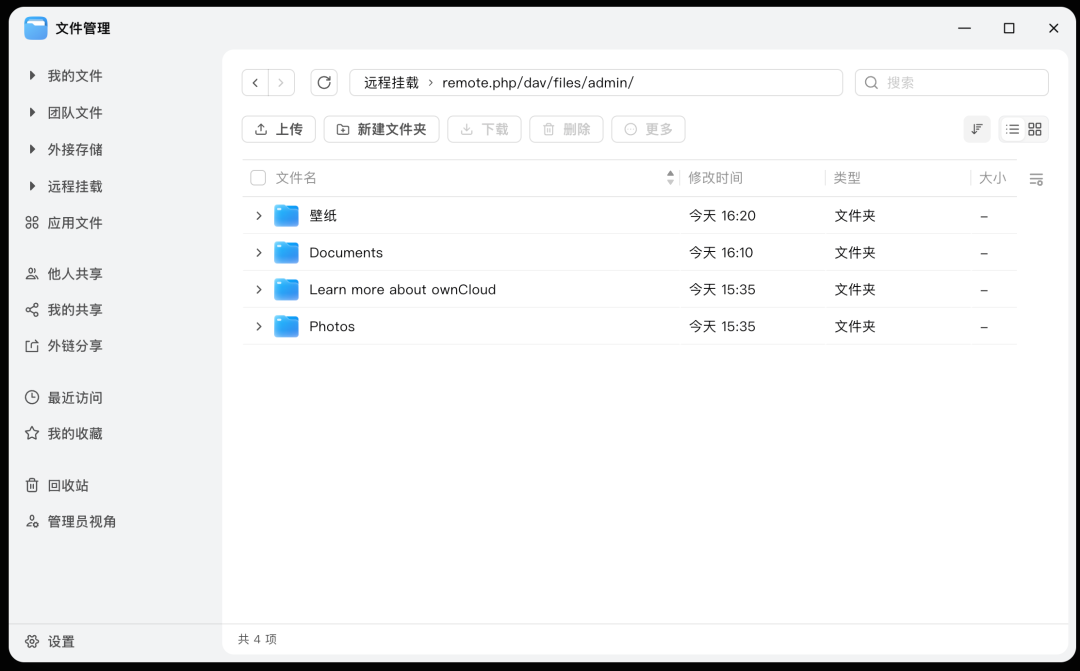This screenshot has width=1080, height=671.
Task: Open 外链分享 external link sharing
Action: pyautogui.click(x=64, y=345)
